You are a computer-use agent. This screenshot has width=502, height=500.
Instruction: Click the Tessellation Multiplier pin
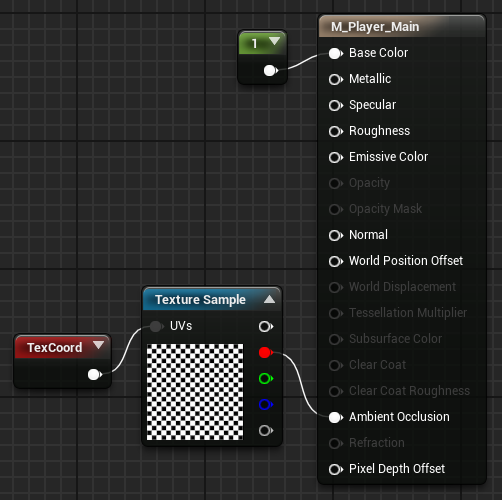tap(336, 313)
